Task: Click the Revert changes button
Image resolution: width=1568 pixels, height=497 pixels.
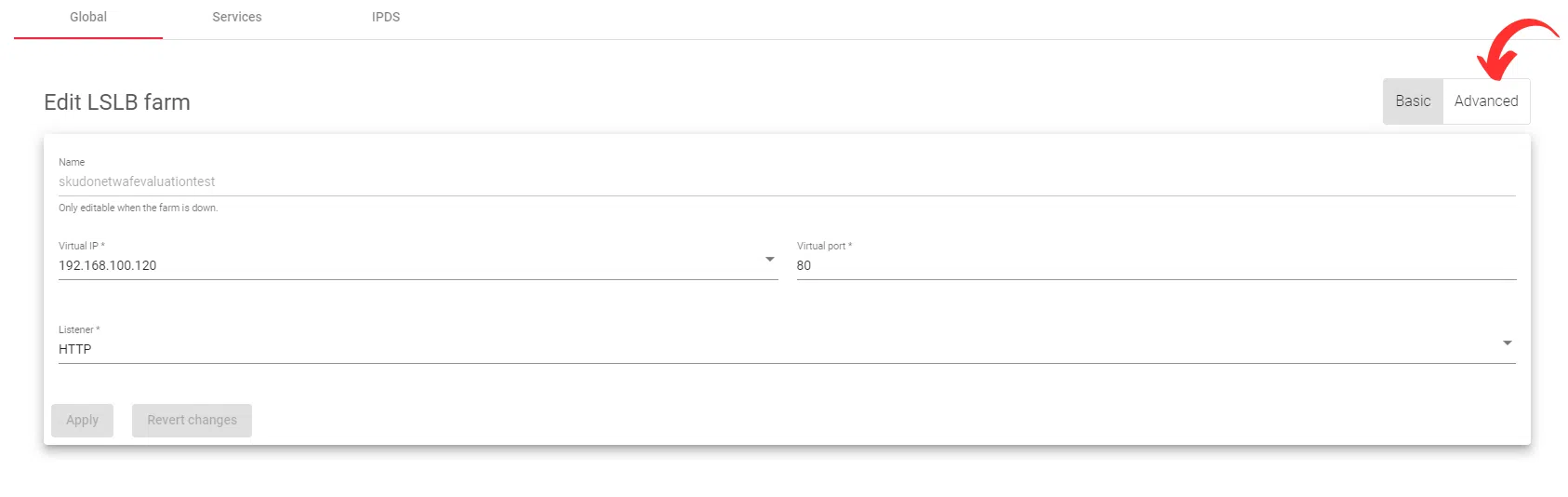Action: click(x=192, y=420)
